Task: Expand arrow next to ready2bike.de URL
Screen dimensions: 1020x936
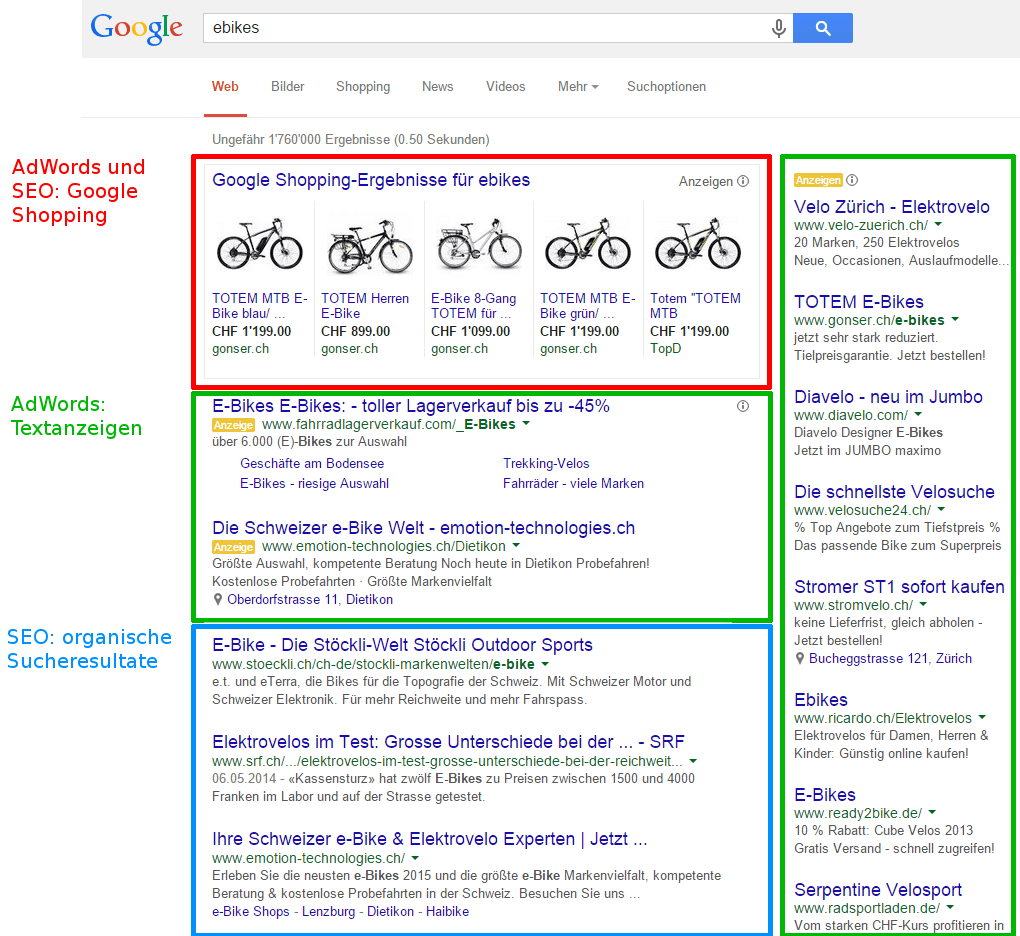Action: [x=932, y=812]
